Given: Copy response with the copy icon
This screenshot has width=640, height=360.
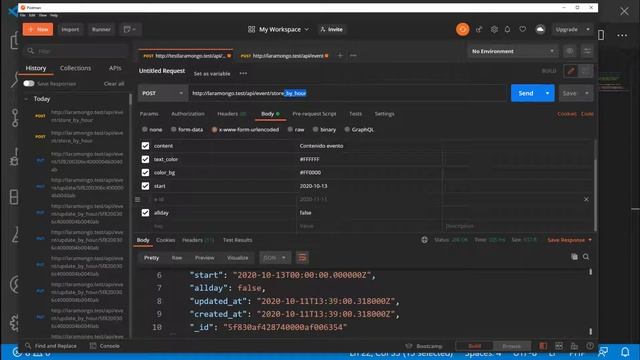Looking at the screenshot, I should (574, 257).
